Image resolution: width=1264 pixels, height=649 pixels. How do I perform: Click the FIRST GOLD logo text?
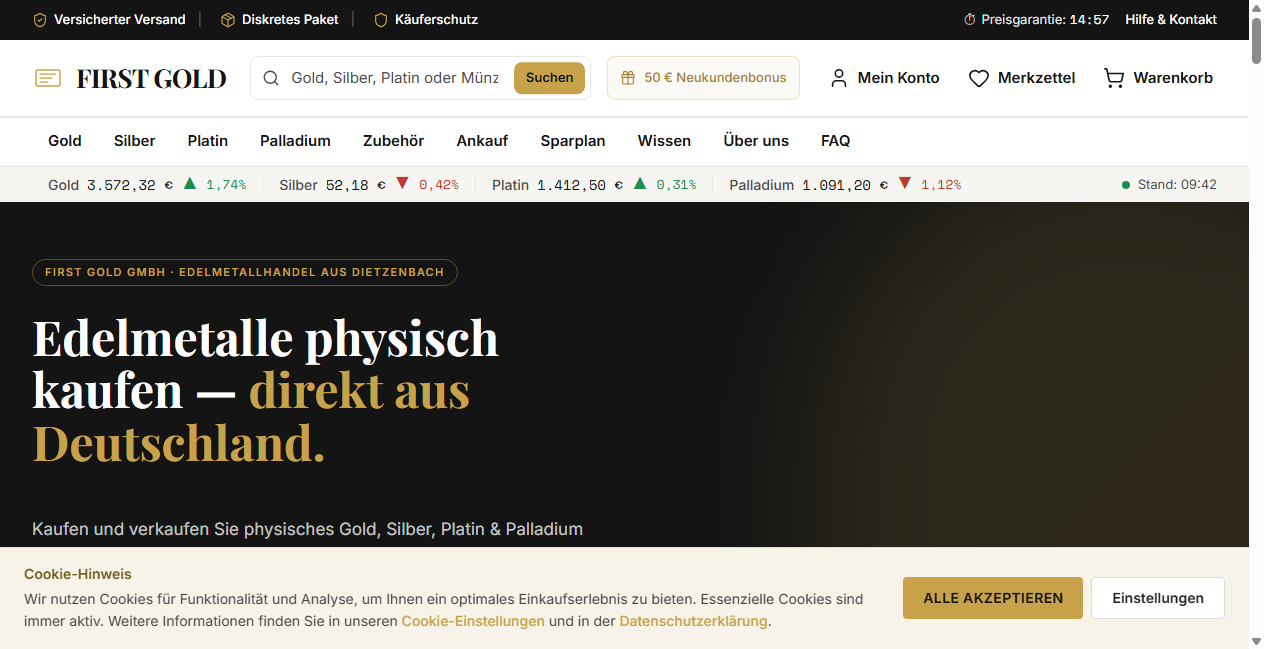(152, 78)
